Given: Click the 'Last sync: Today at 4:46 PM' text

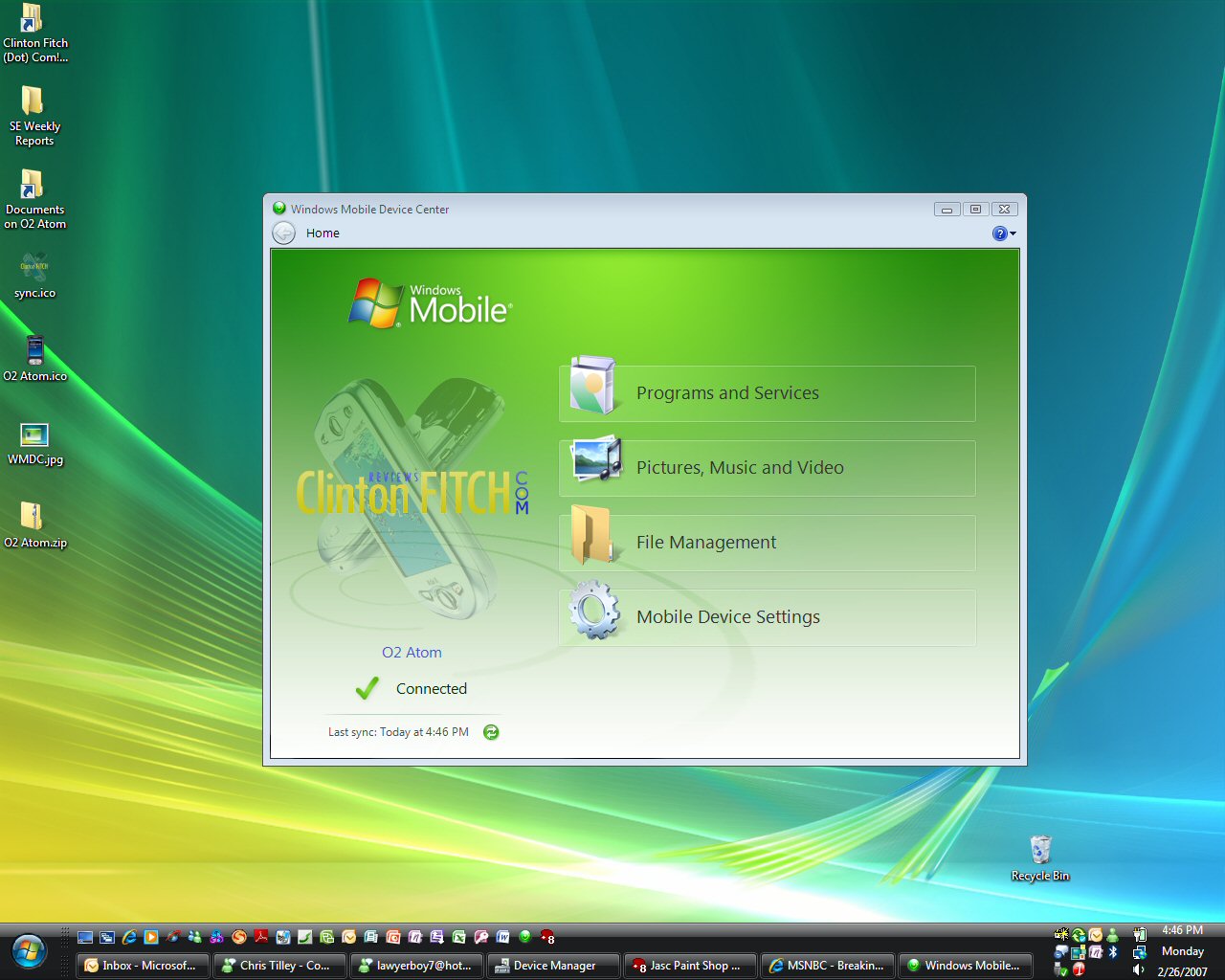Looking at the screenshot, I should [398, 732].
